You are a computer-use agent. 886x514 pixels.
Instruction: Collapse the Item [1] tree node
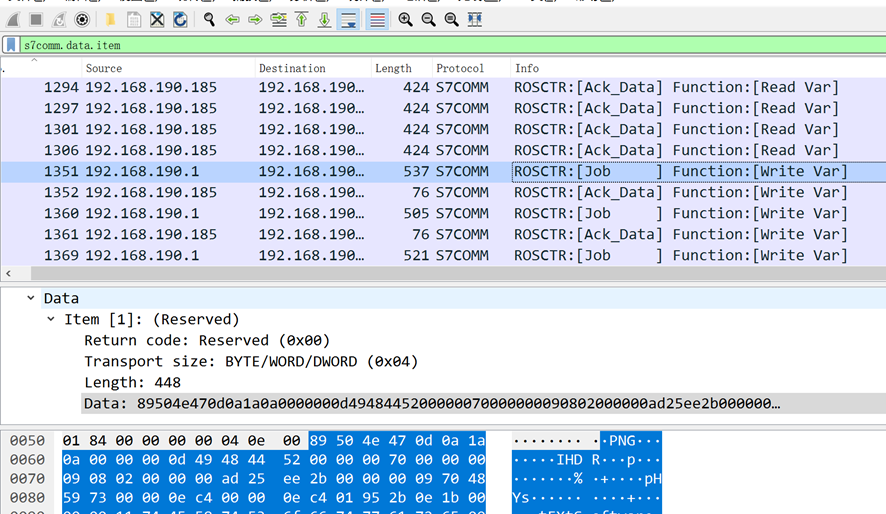pos(52,320)
